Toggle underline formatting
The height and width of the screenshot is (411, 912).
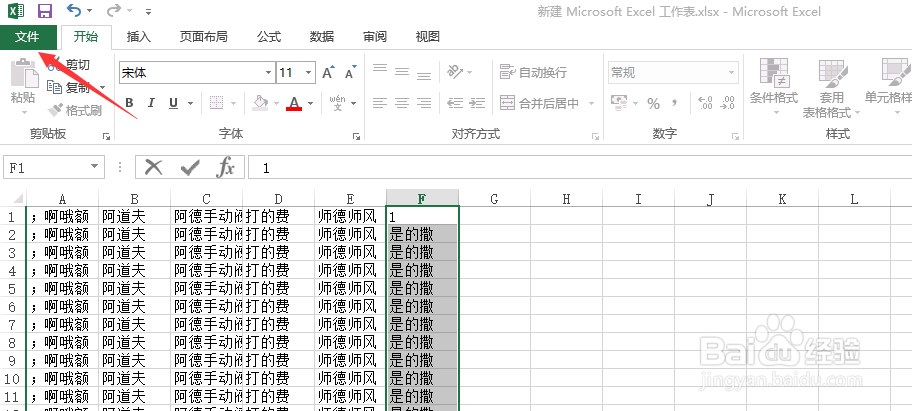tap(173, 103)
